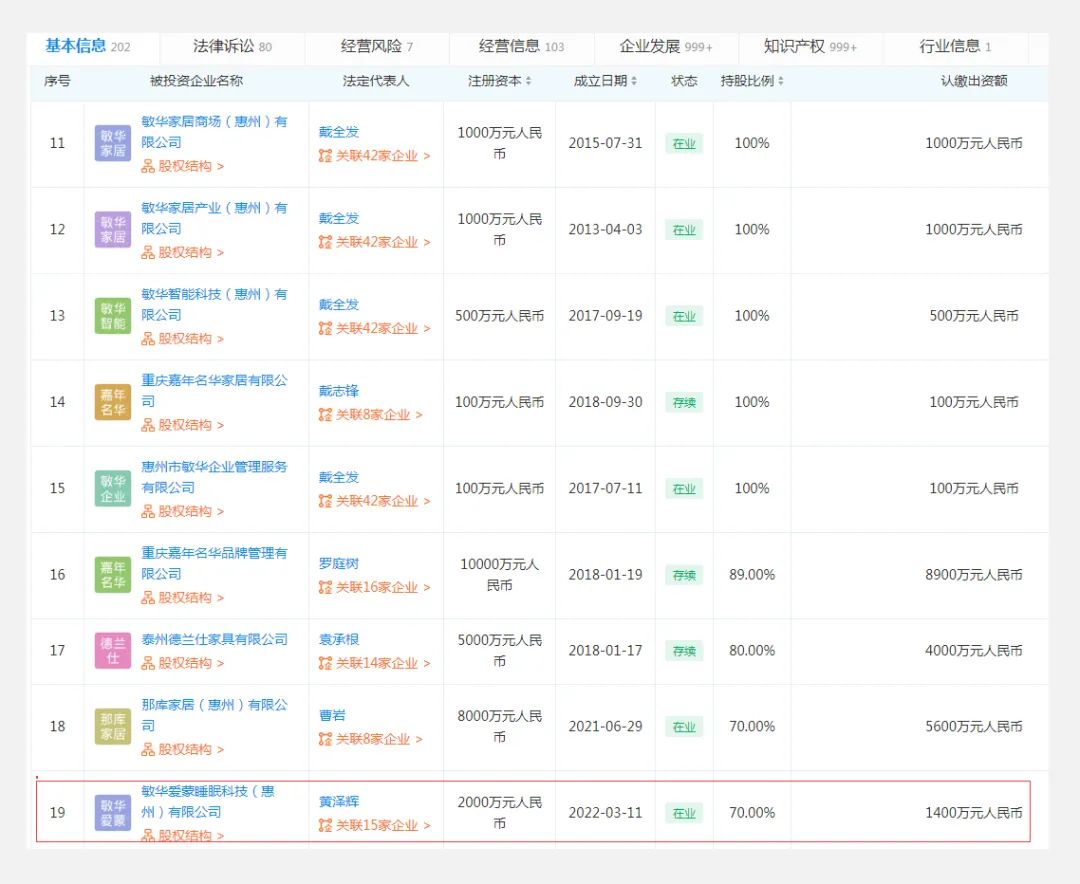Expand 股权结构 for row 11

(x=183, y=166)
